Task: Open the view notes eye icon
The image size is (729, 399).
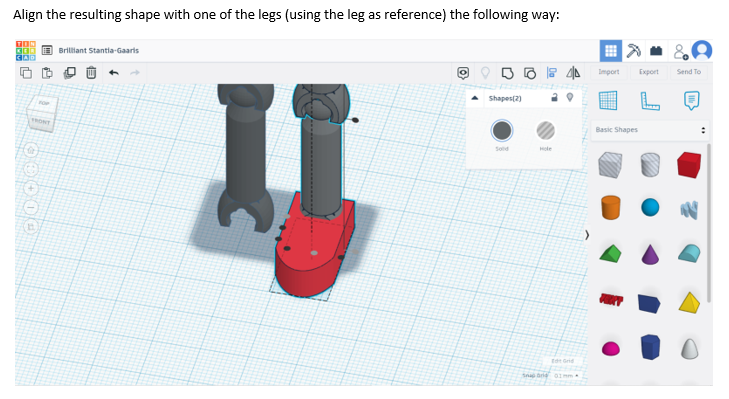Action: (x=463, y=73)
